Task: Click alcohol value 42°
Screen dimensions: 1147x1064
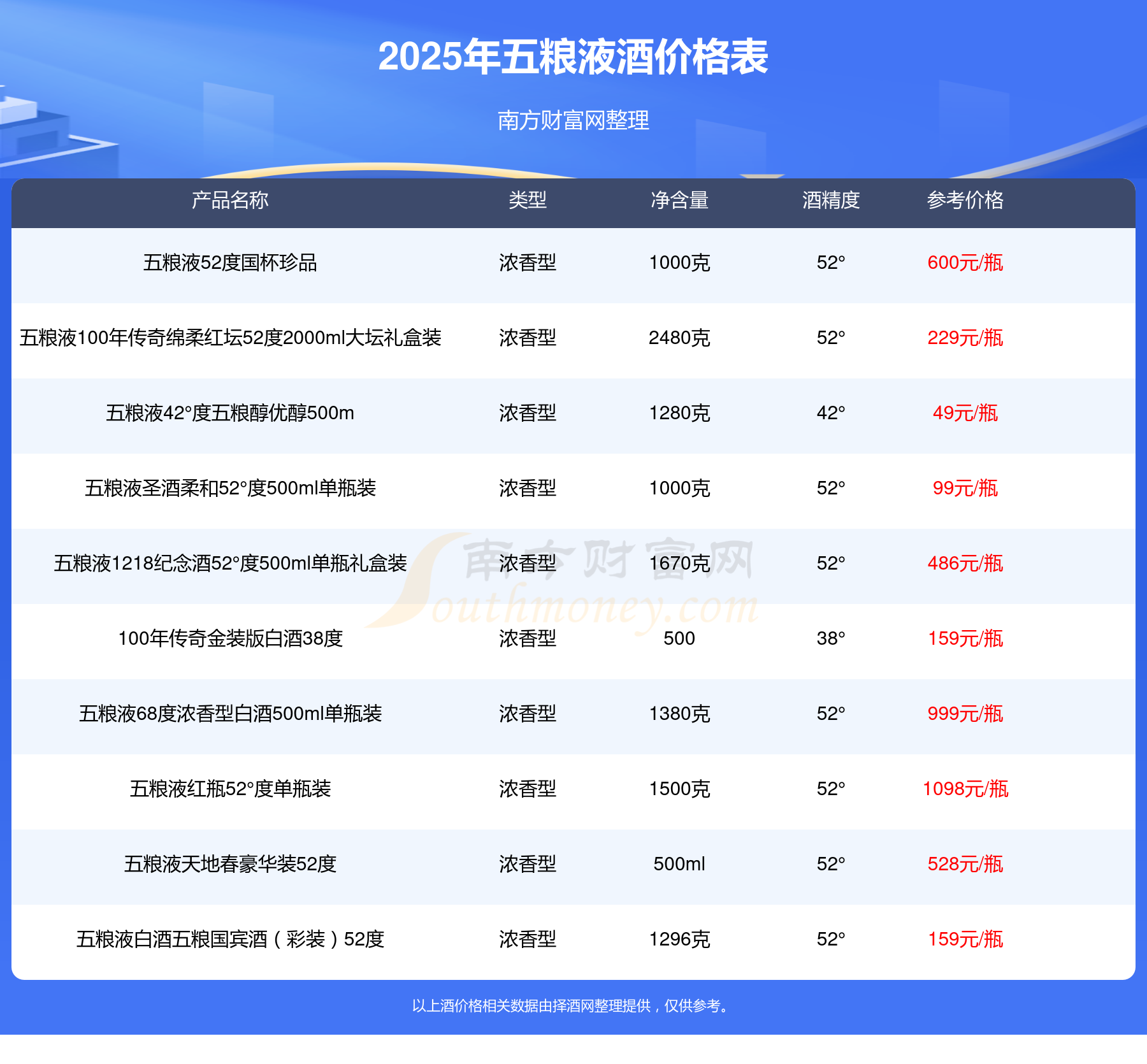Action: (831, 413)
